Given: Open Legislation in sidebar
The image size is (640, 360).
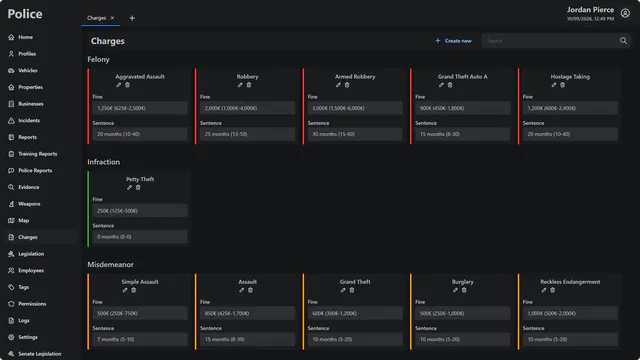Looking at the screenshot, I should (40, 254).
